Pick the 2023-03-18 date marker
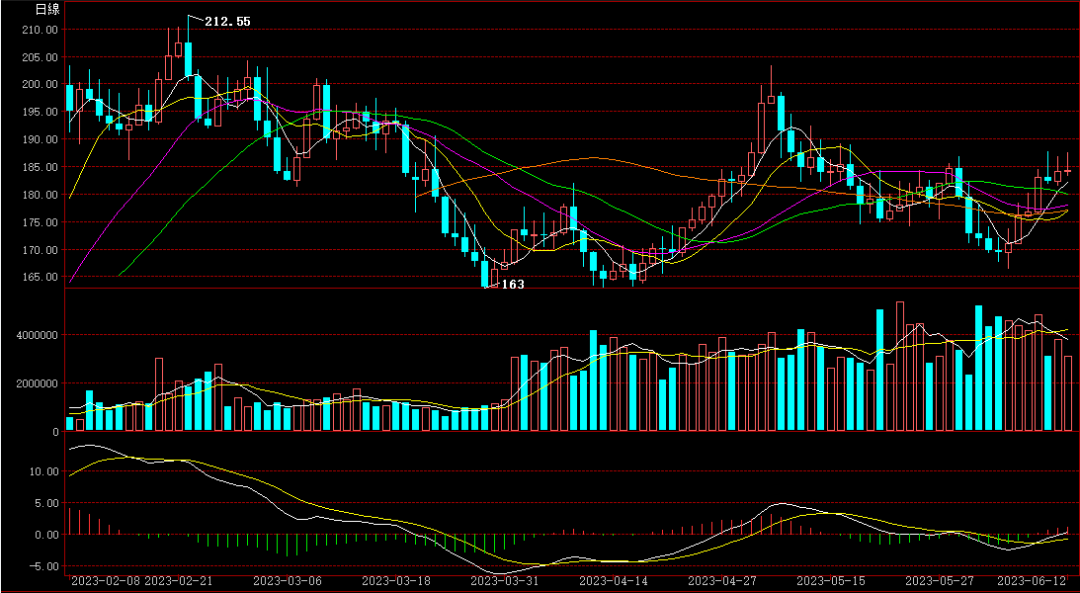 (x=395, y=580)
